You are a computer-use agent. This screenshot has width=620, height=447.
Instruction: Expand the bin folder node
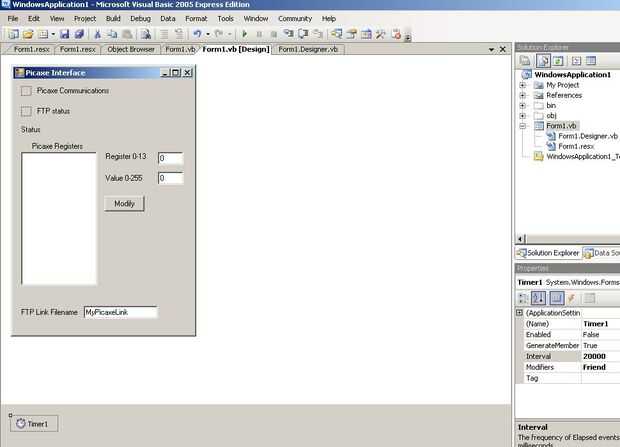tap(523, 106)
